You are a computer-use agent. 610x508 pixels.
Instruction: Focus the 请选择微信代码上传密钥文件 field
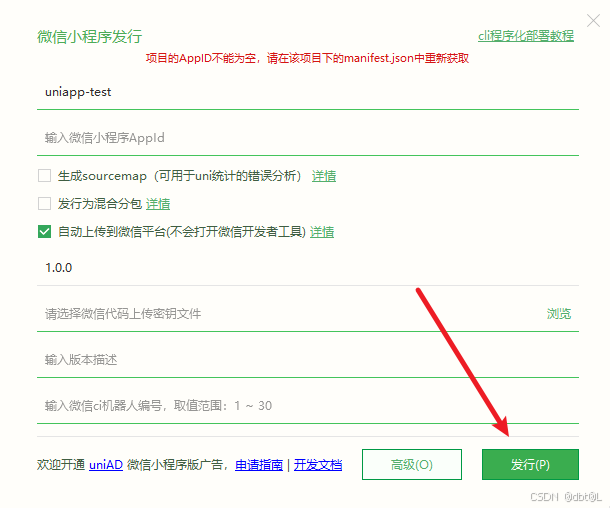click(x=288, y=314)
